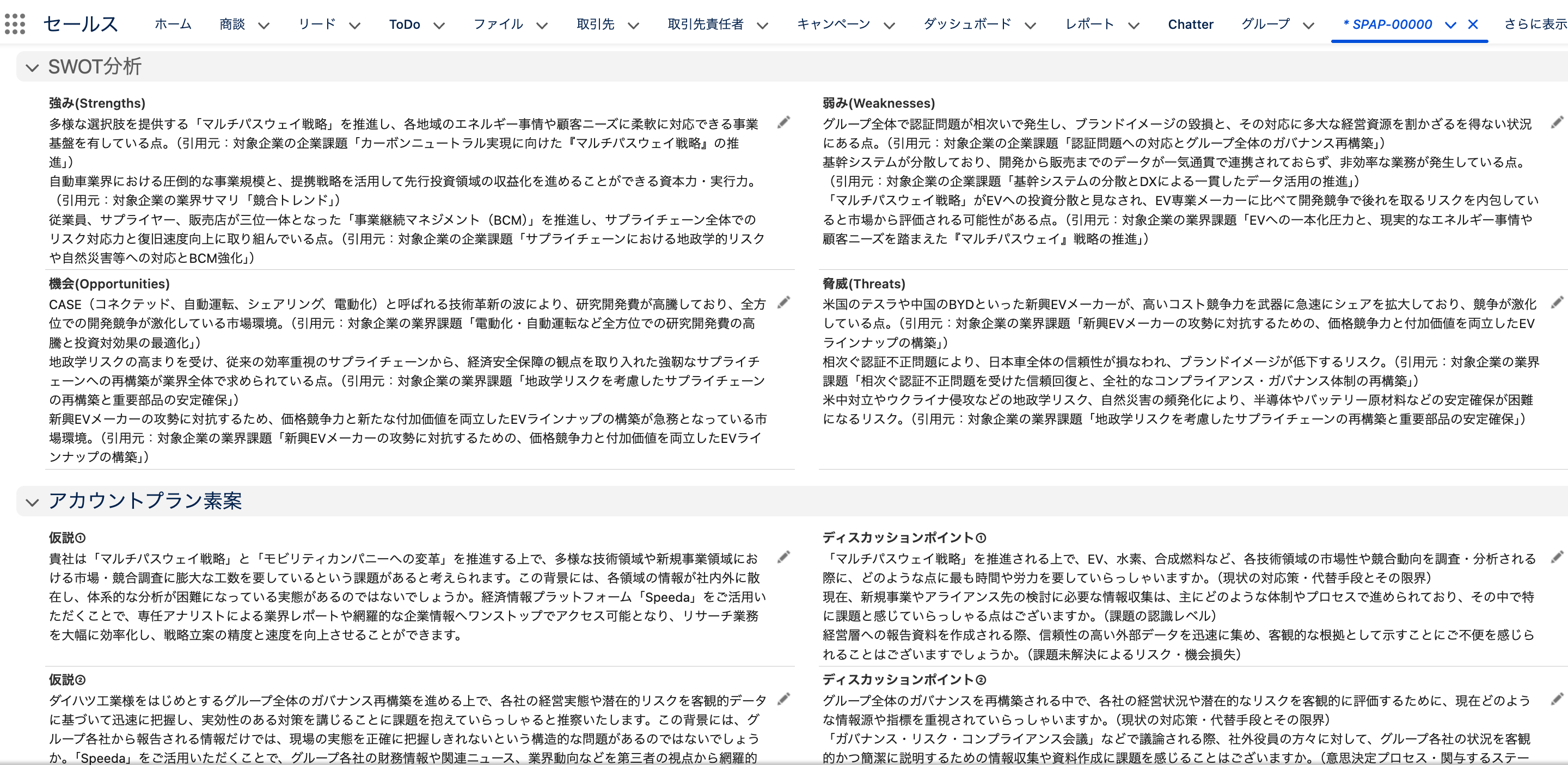Click pencil icon for 弱み(Weaknesses) field
The width and height of the screenshot is (1568, 765).
click(x=1557, y=123)
